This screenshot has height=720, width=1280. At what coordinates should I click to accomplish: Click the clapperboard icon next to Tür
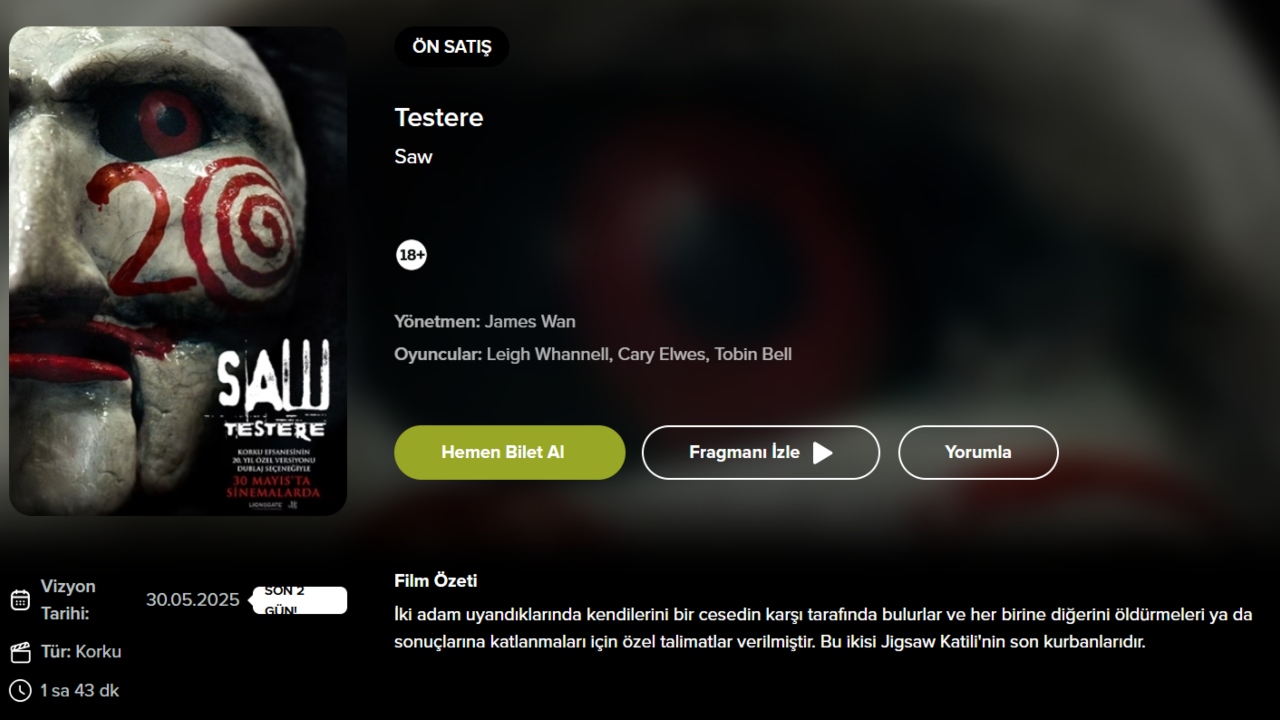(x=20, y=652)
